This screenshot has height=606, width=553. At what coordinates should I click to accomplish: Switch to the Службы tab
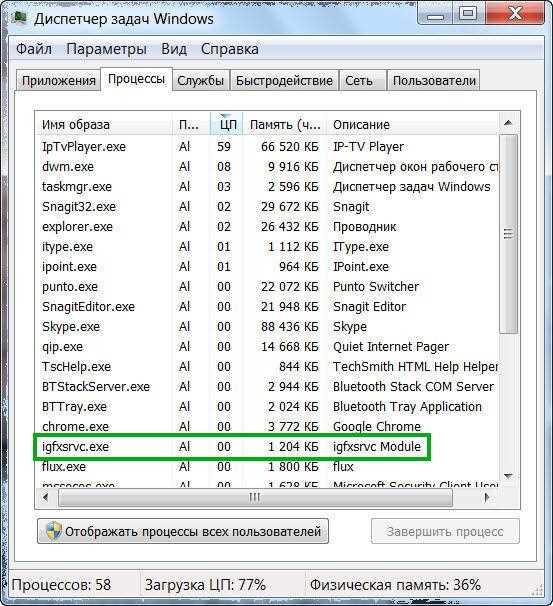pyautogui.click(x=201, y=80)
